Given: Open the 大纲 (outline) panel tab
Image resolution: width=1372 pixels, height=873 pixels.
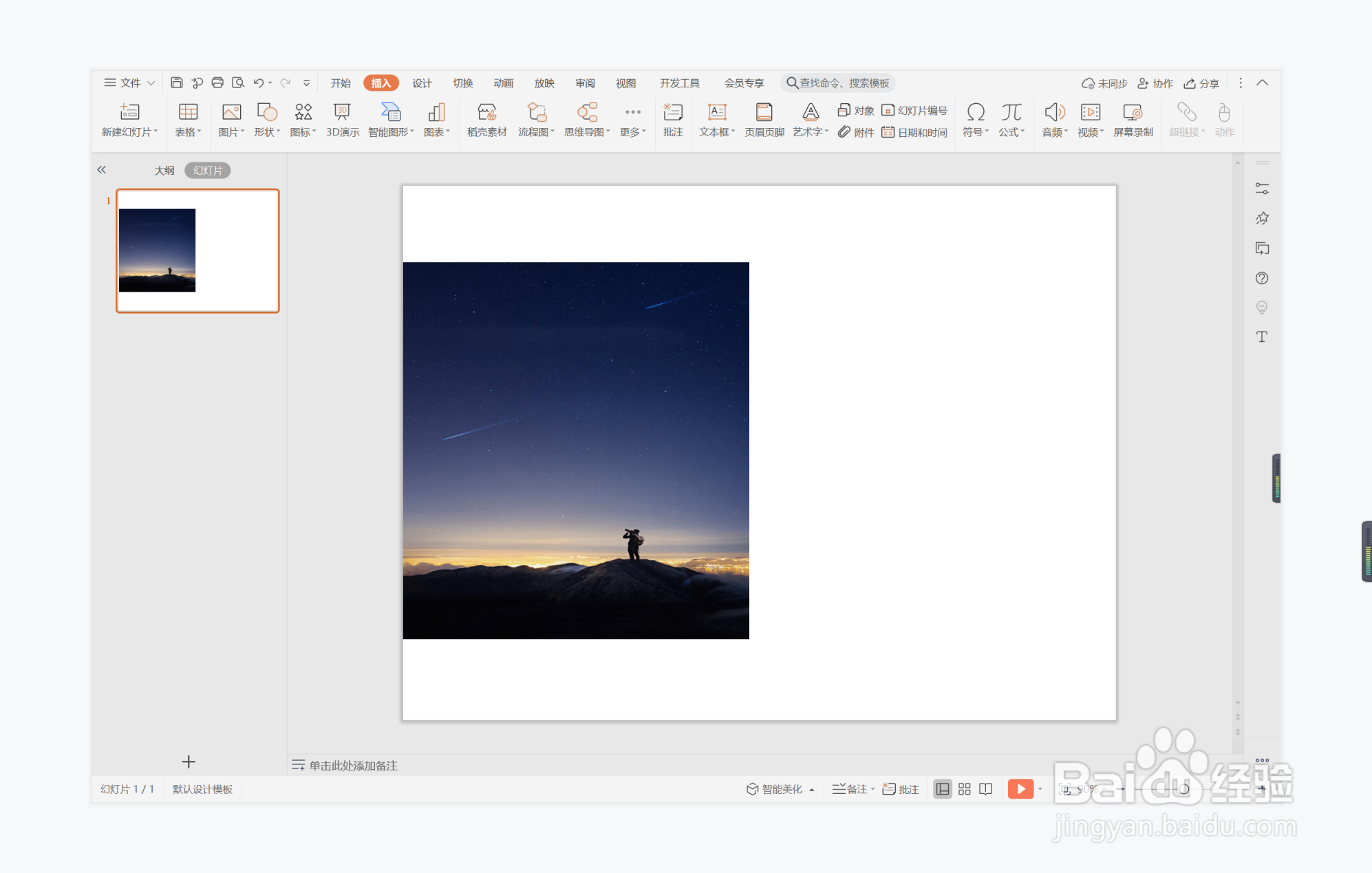Looking at the screenshot, I should (164, 170).
